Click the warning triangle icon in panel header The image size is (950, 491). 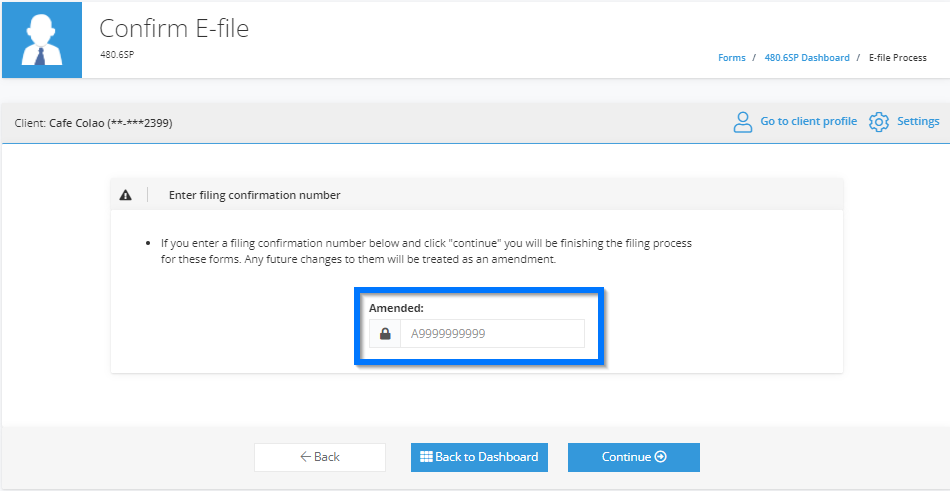point(125,195)
